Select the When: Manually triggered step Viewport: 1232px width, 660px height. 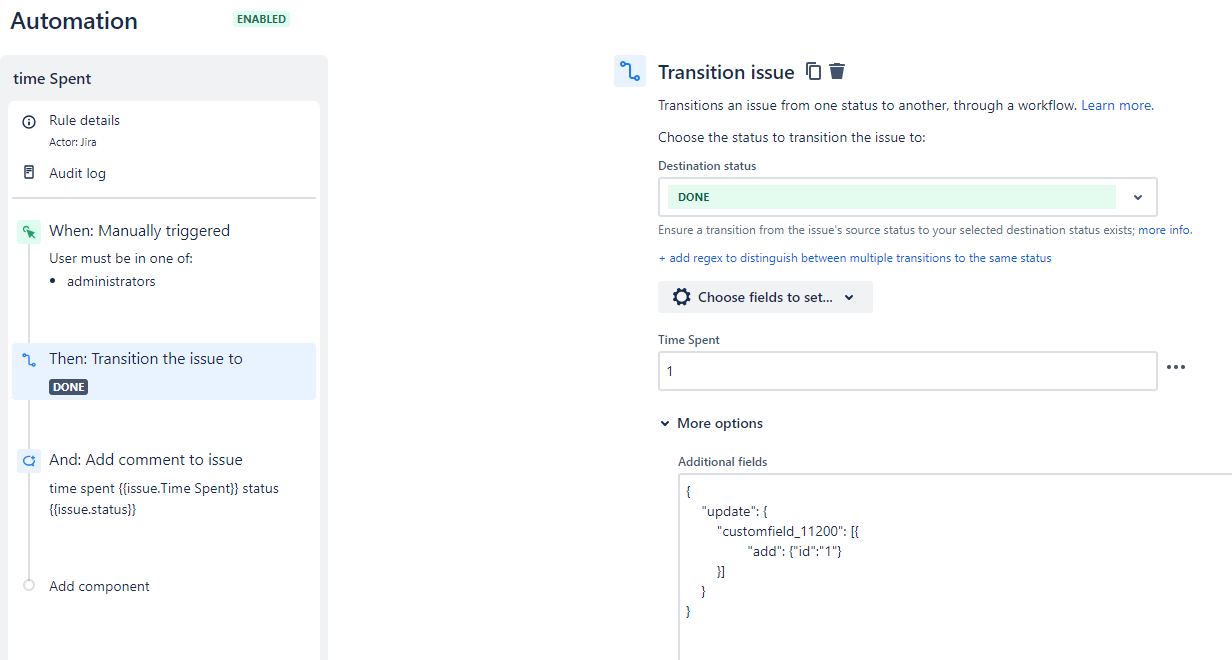139,230
